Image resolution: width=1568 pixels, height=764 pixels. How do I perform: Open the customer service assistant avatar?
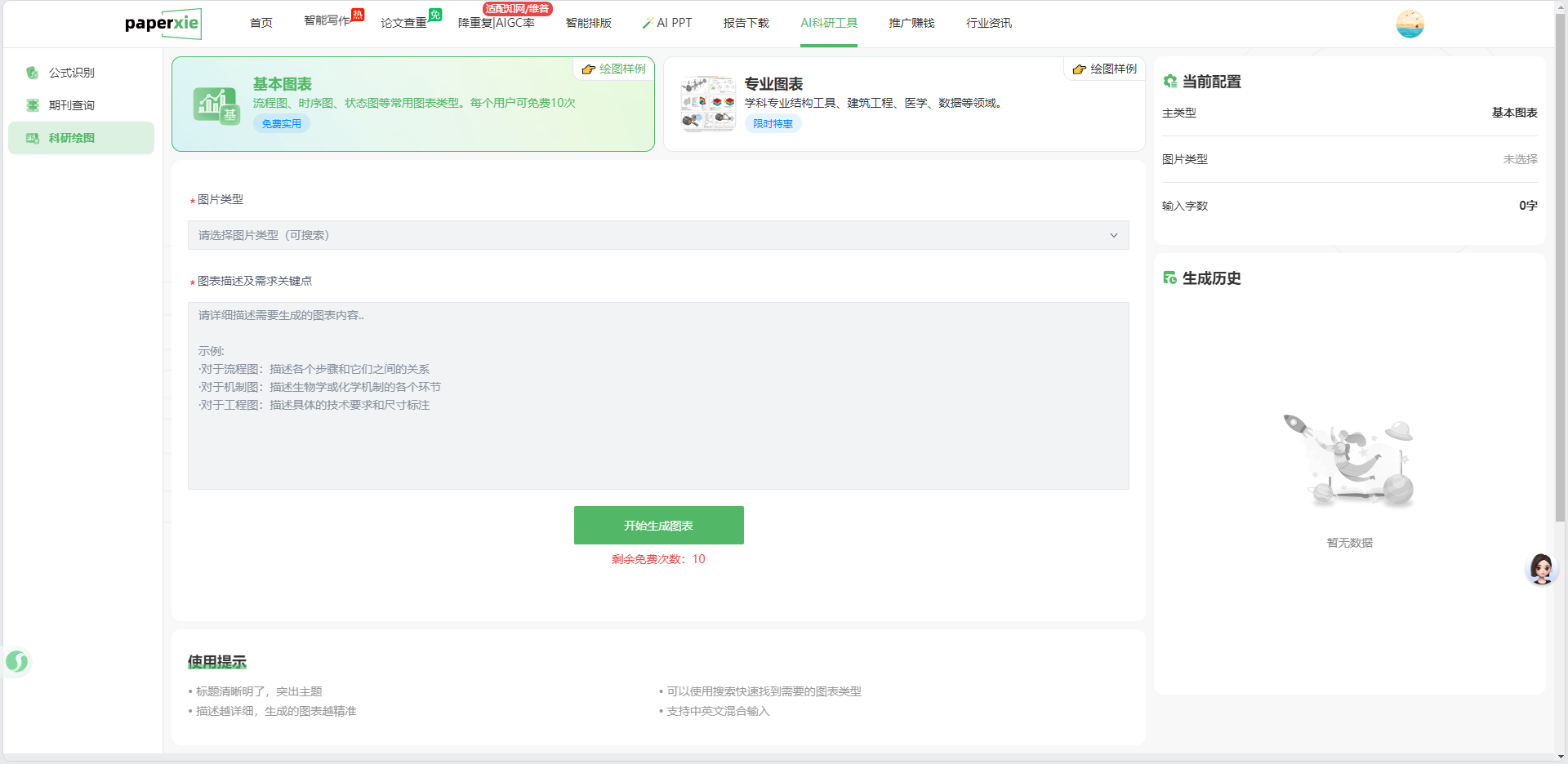tap(1541, 569)
